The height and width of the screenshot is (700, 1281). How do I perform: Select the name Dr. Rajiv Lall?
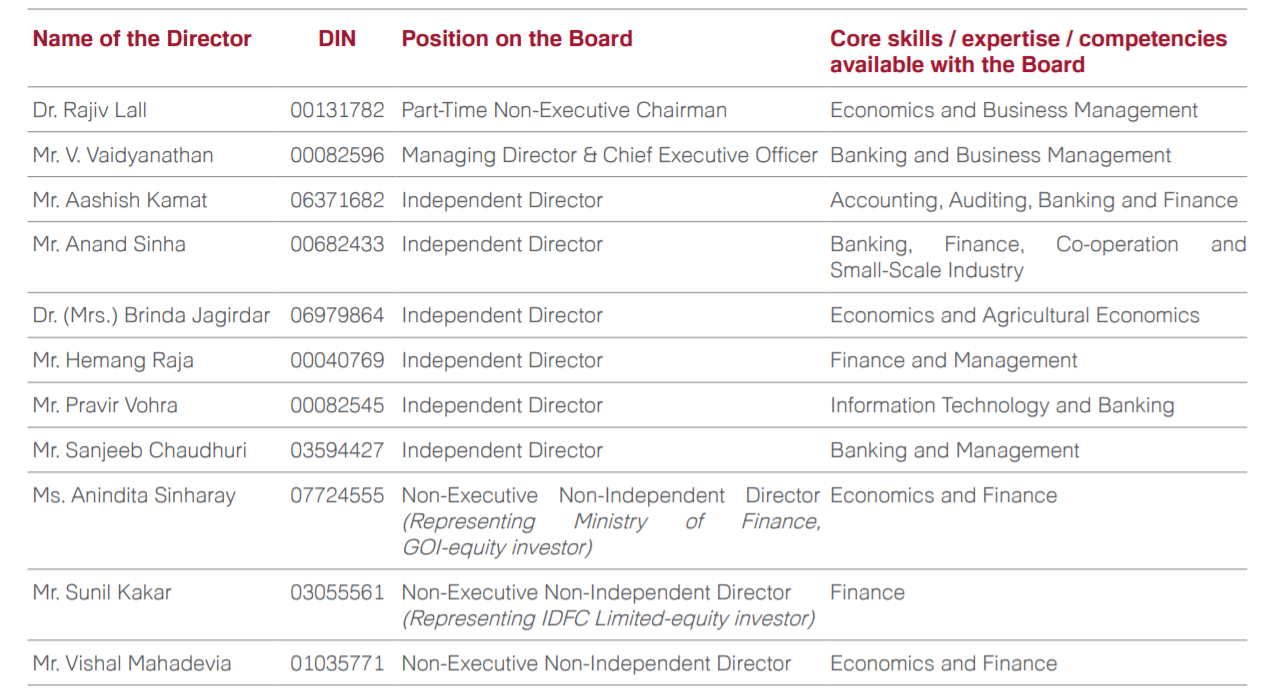pyautogui.click(x=90, y=110)
